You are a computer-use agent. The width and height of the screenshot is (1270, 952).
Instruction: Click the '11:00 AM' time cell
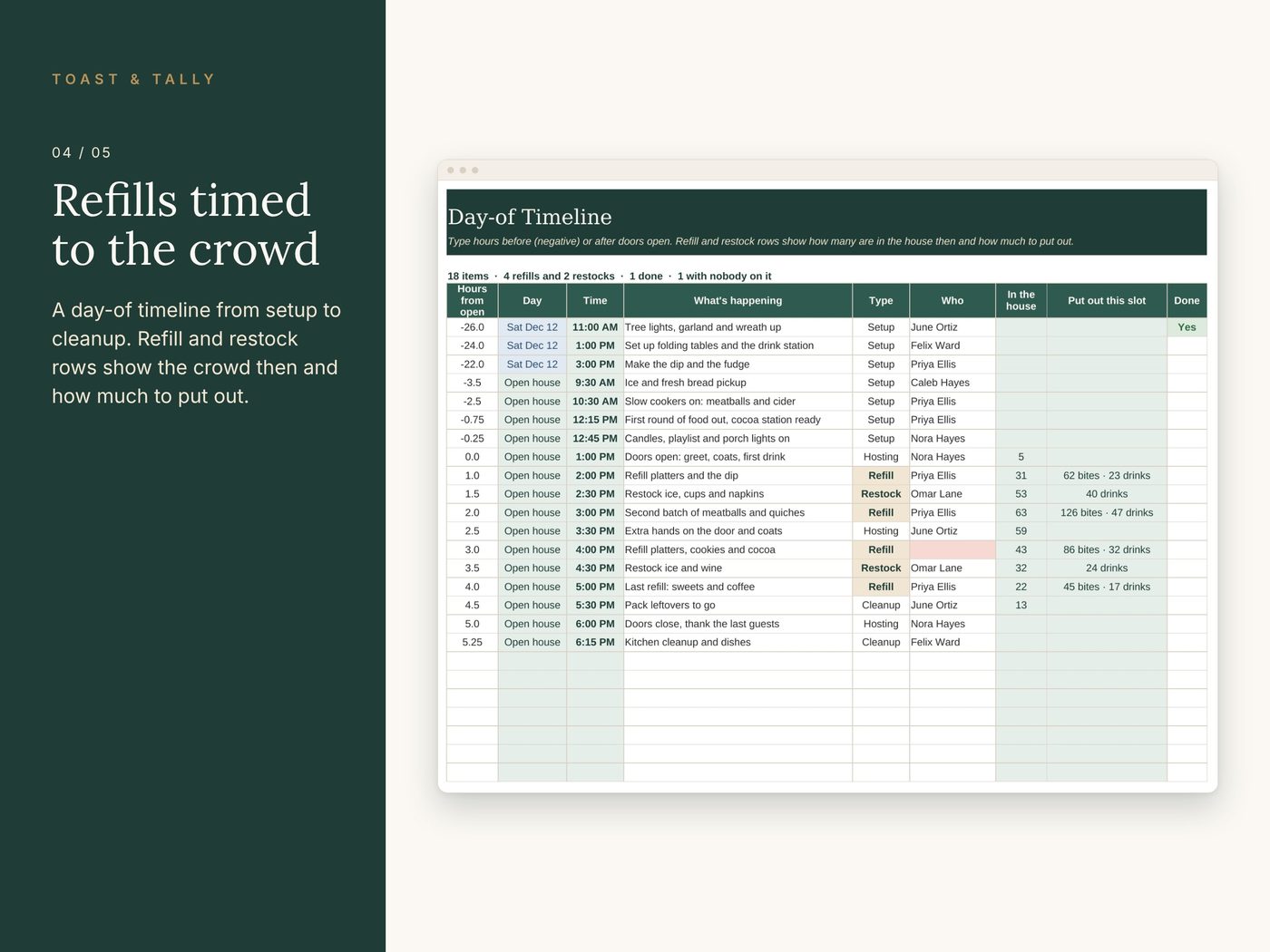tap(595, 327)
